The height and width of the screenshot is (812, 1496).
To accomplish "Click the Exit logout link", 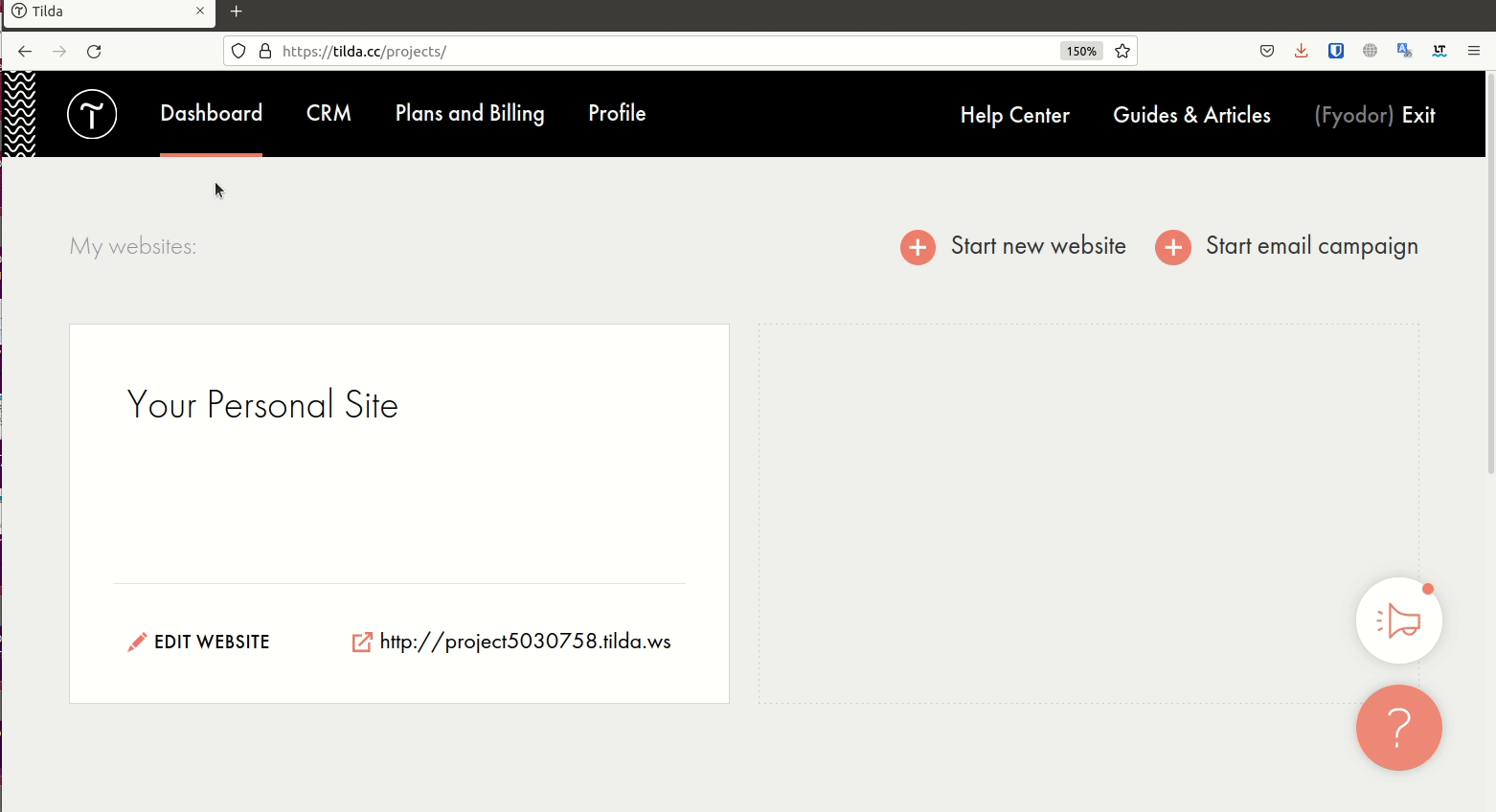I will (x=1417, y=115).
